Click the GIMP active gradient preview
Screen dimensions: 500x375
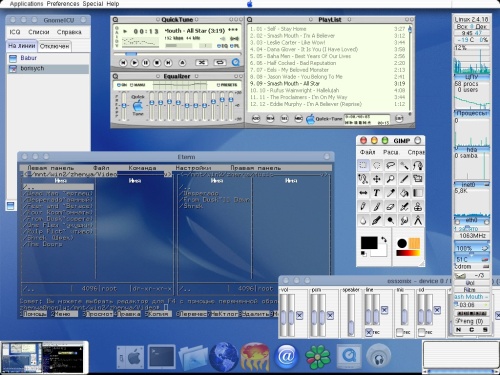408,253
